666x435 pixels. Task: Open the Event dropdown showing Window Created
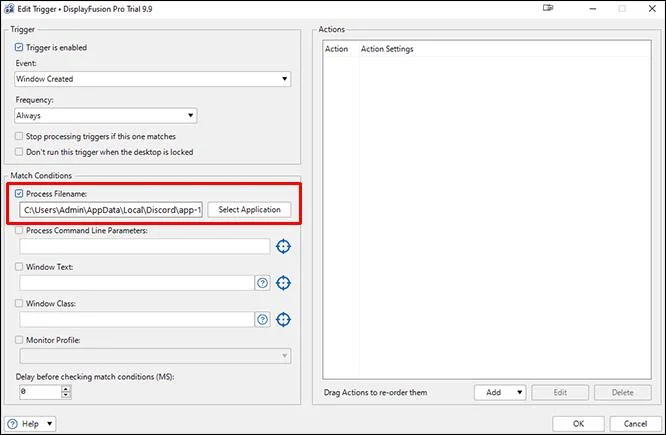point(153,79)
